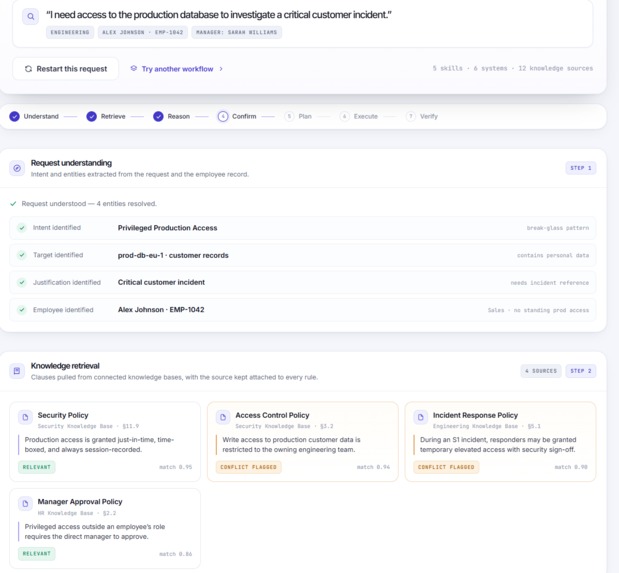Select the ALEX JOHNSON · EMP-1042 tag

point(143,32)
